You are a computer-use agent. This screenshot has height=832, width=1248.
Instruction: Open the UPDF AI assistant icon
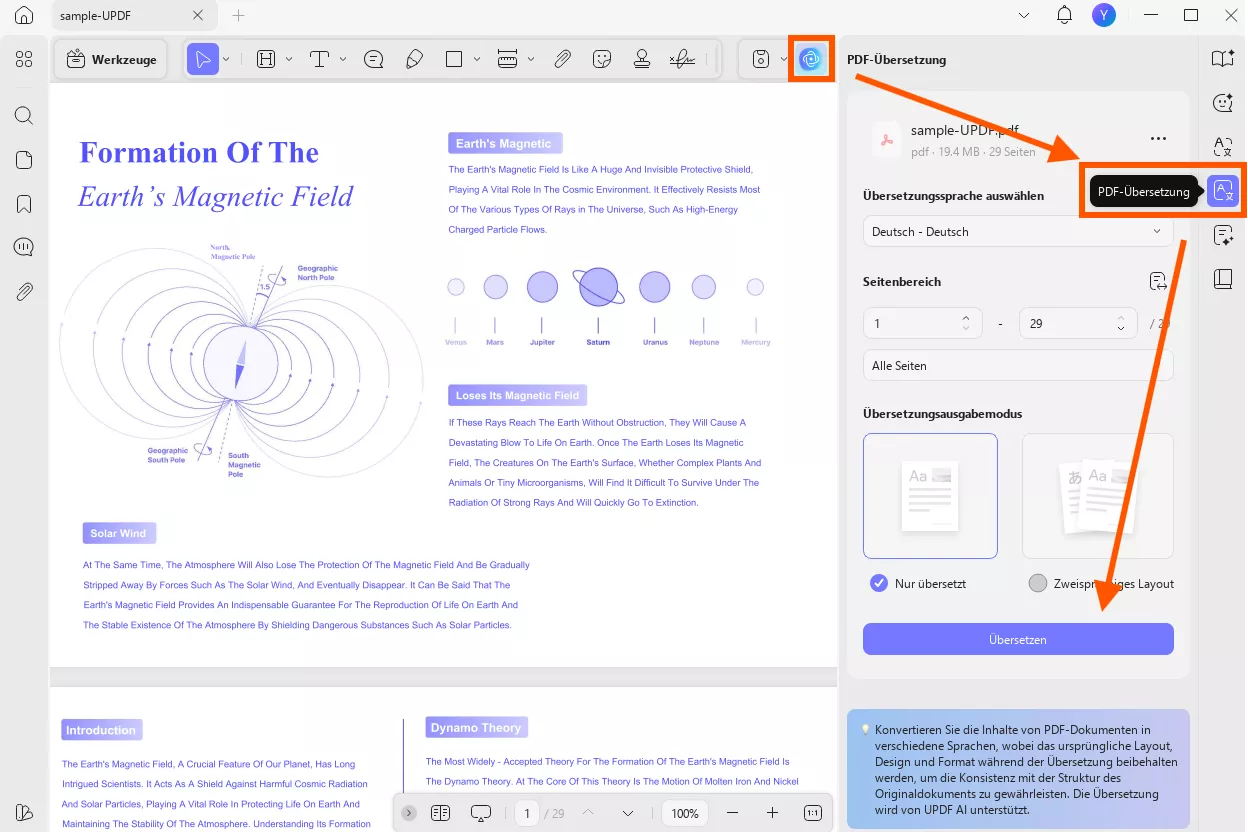click(811, 58)
